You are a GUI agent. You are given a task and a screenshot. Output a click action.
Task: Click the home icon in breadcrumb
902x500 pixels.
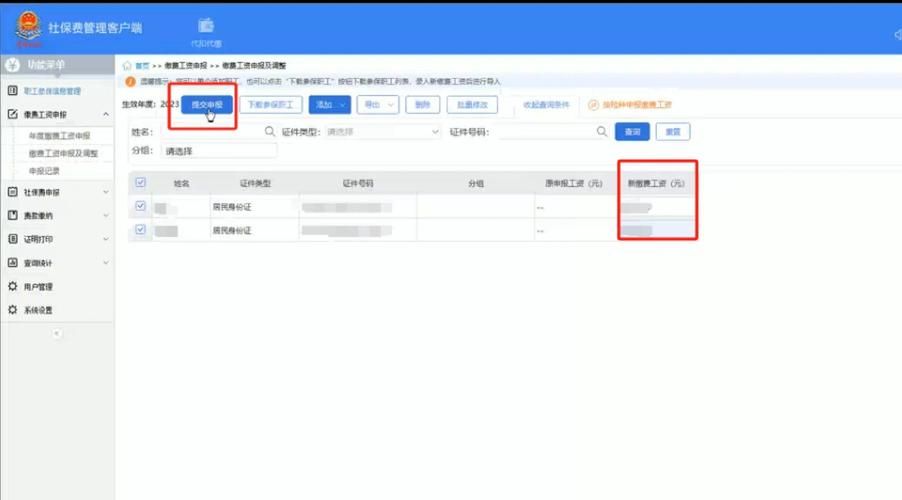click(127, 66)
